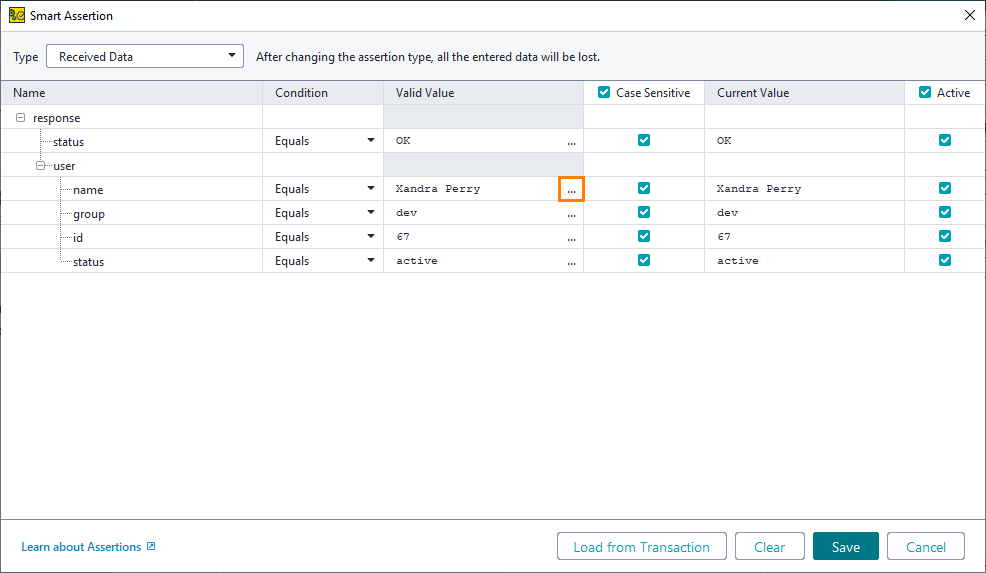Open ellipsis editor for user status active value
986x573 pixels.
[x=571, y=261]
